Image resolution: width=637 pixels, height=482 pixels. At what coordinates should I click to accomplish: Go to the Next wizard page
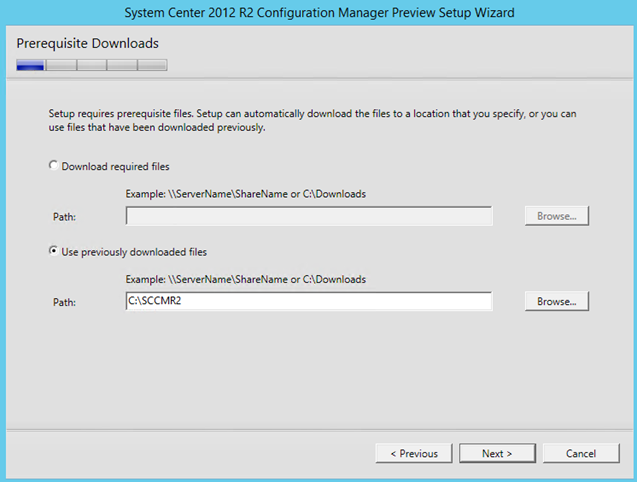(497, 453)
